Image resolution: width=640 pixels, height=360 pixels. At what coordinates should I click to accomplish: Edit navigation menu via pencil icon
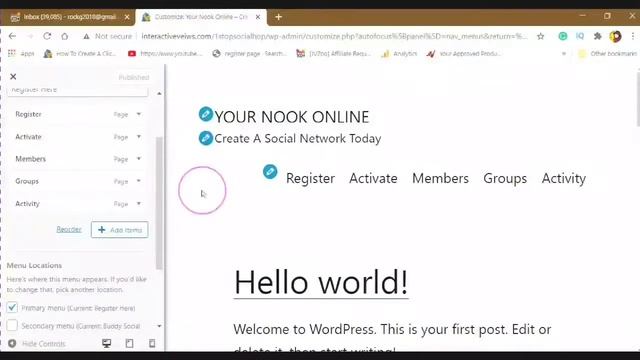point(270,172)
